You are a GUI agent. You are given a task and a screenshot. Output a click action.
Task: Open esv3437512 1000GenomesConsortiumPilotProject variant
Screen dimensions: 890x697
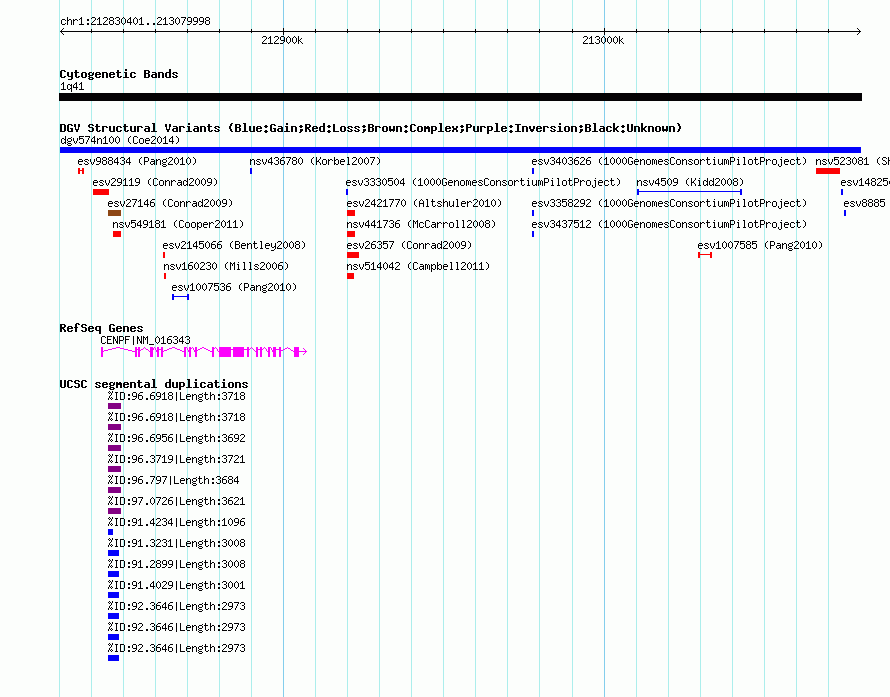pyautogui.click(x=669, y=224)
